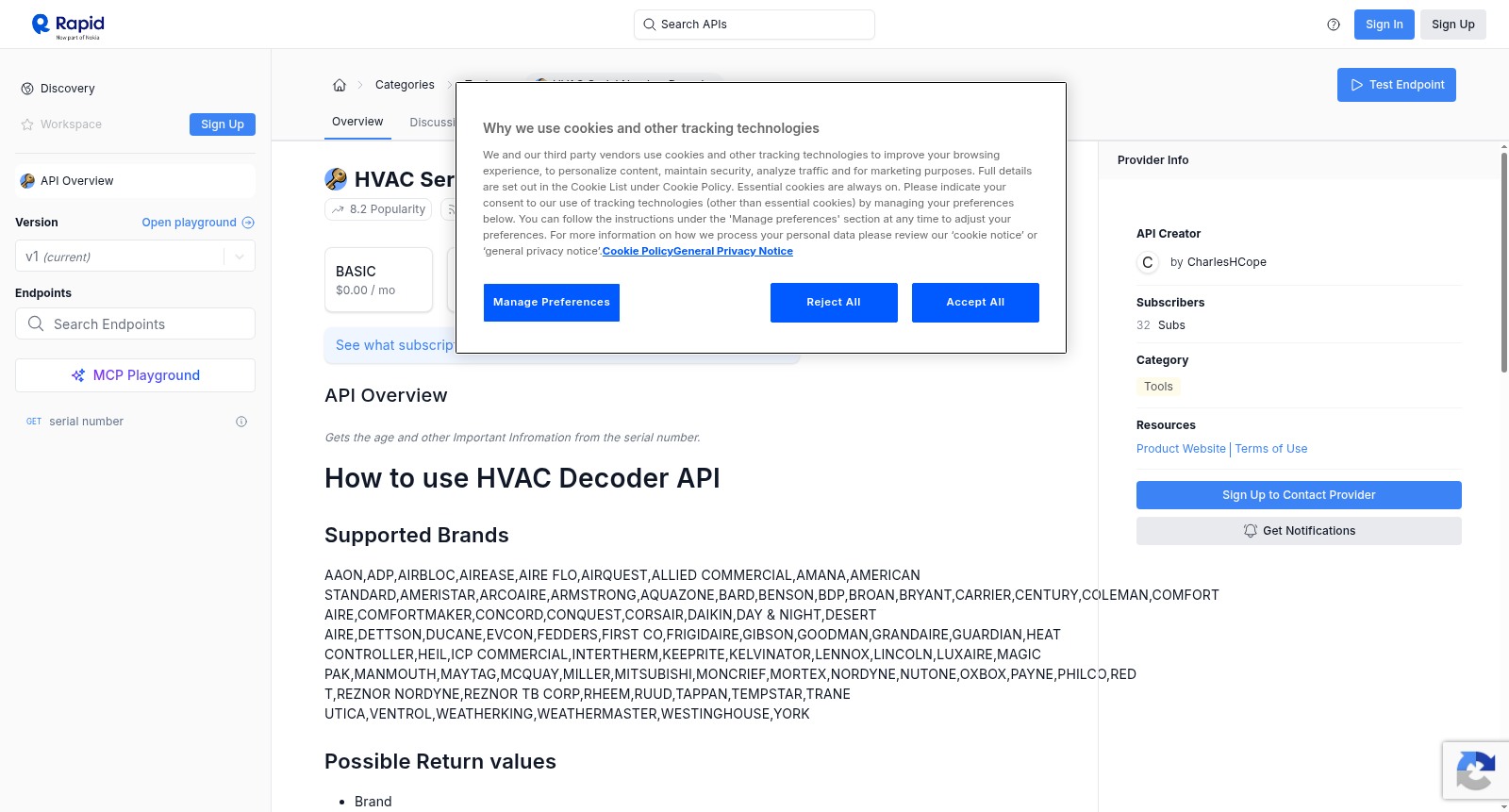Click Sign Up to Contact Provider
The height and width of the screenshot is (812, 1509).
pyautogui.click(x=1299, y=495)
